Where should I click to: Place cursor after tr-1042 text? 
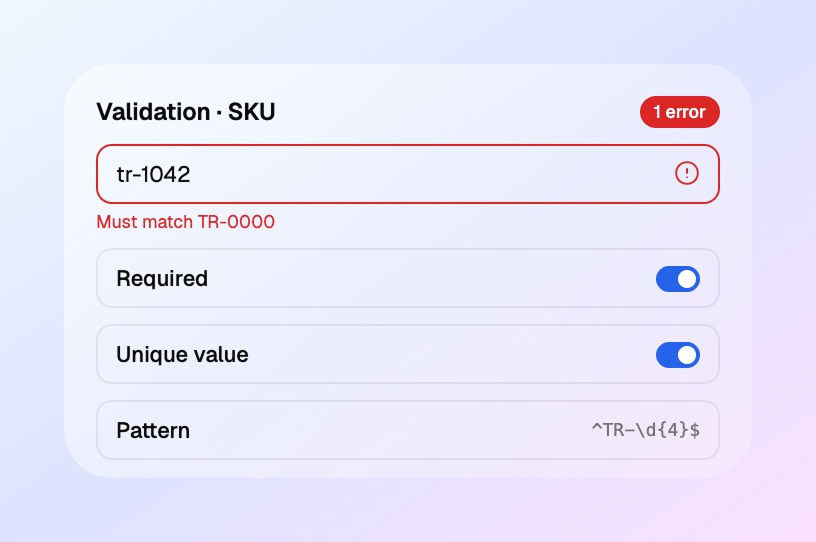[x=192, y=174]
